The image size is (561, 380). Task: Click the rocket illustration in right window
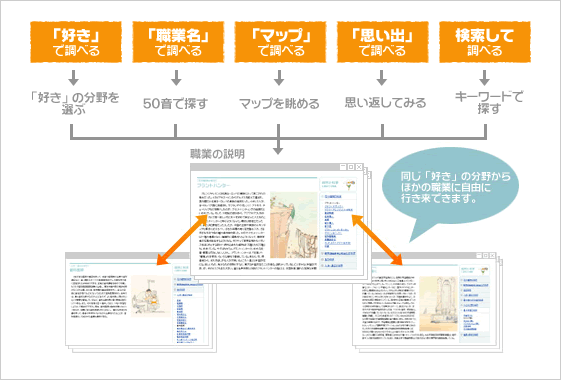(x=438, y=304)
